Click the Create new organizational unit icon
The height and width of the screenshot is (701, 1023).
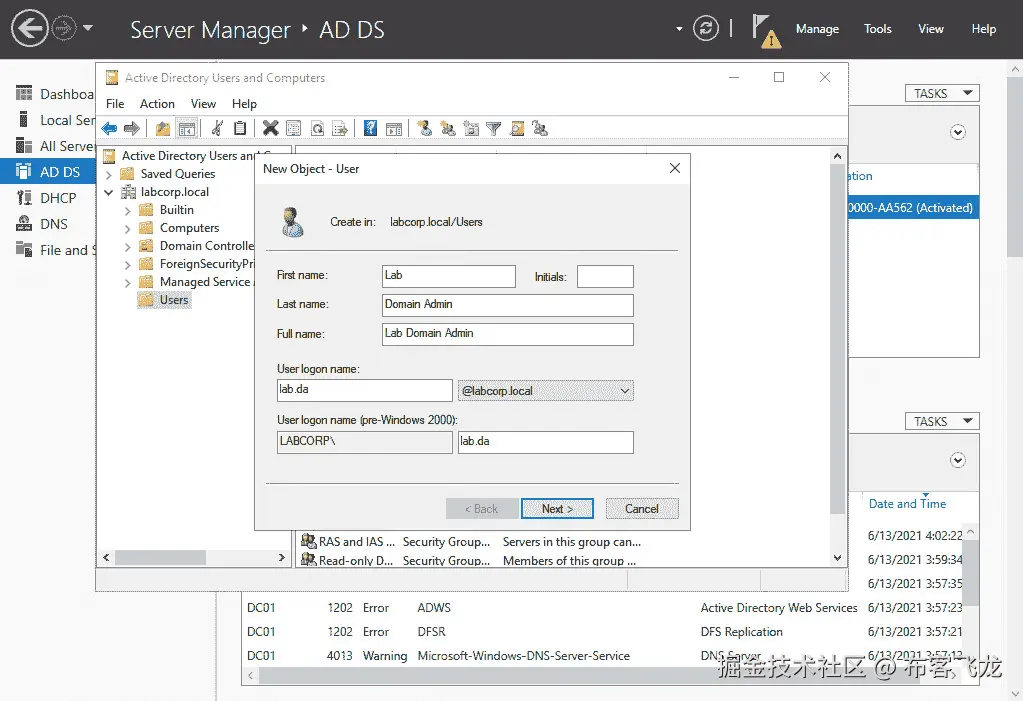470,129
